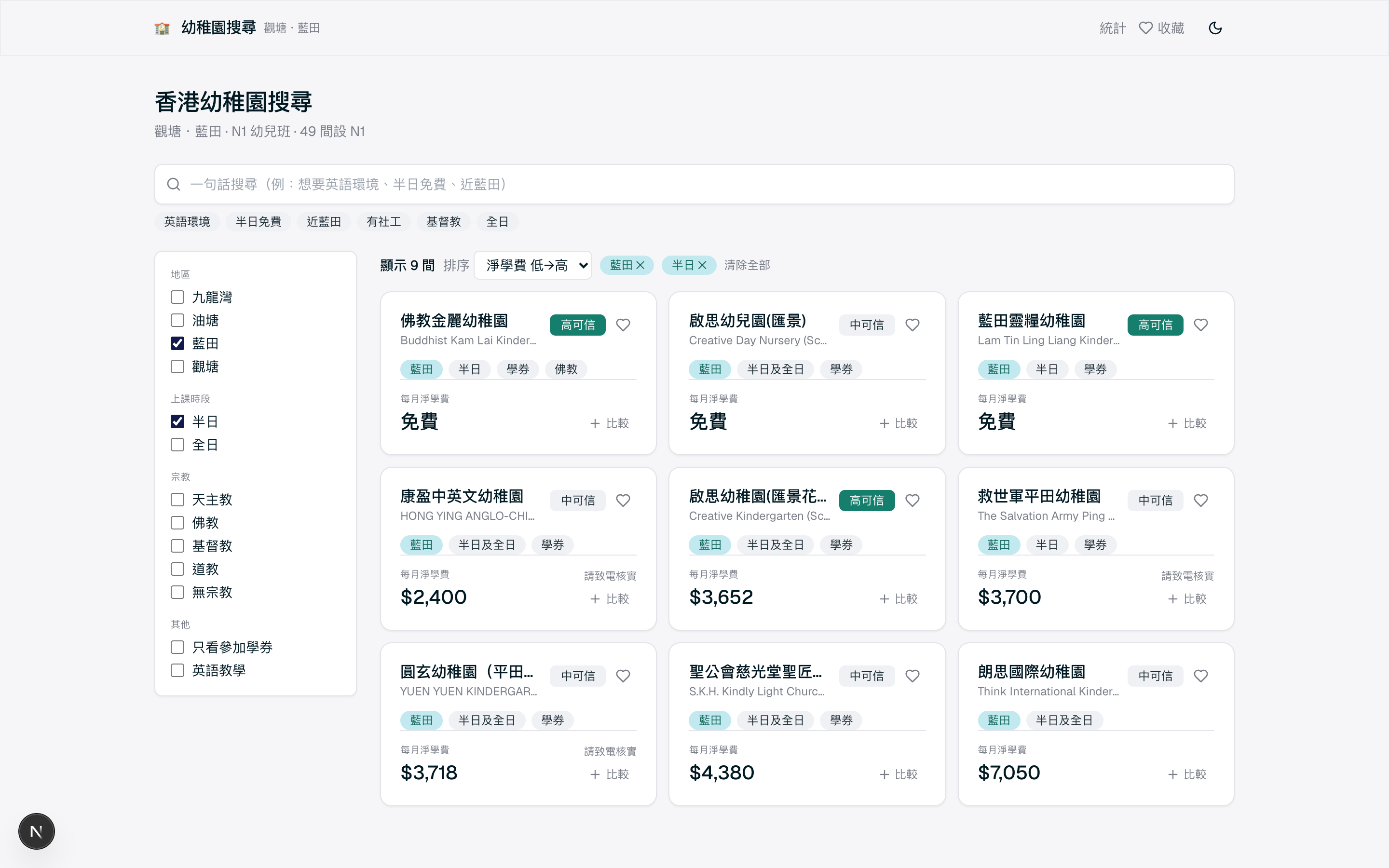Viewport: 1389px width, 868px height.
Task: Focus the 一句話搜尋 search field
Action: tap(694, 184)
